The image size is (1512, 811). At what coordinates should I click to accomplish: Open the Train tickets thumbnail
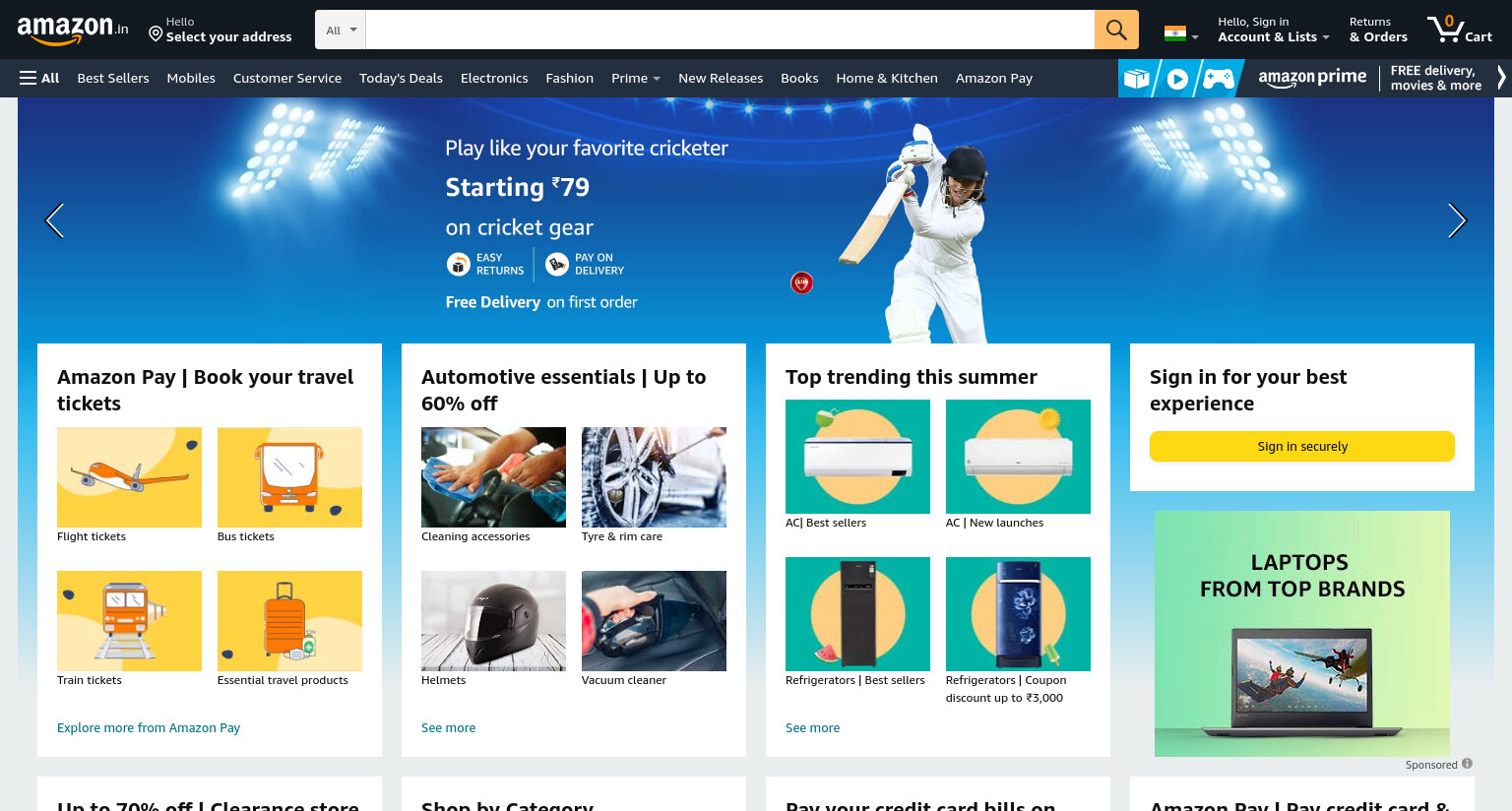coord(129,621)
